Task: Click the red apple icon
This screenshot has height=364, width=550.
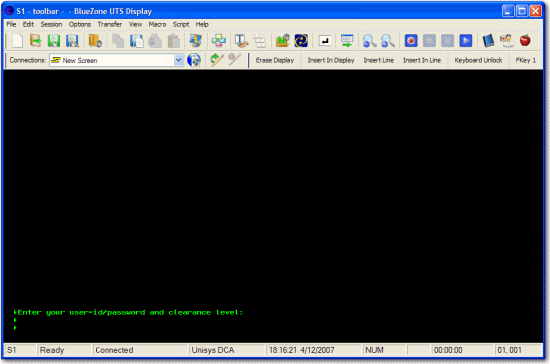Action: pos(525,40)
